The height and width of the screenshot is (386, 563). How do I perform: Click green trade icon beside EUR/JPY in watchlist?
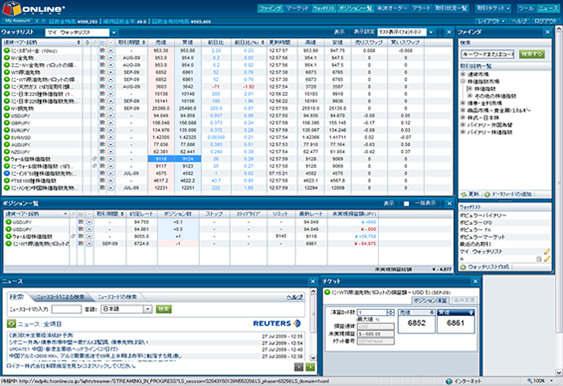pos(7,130)
